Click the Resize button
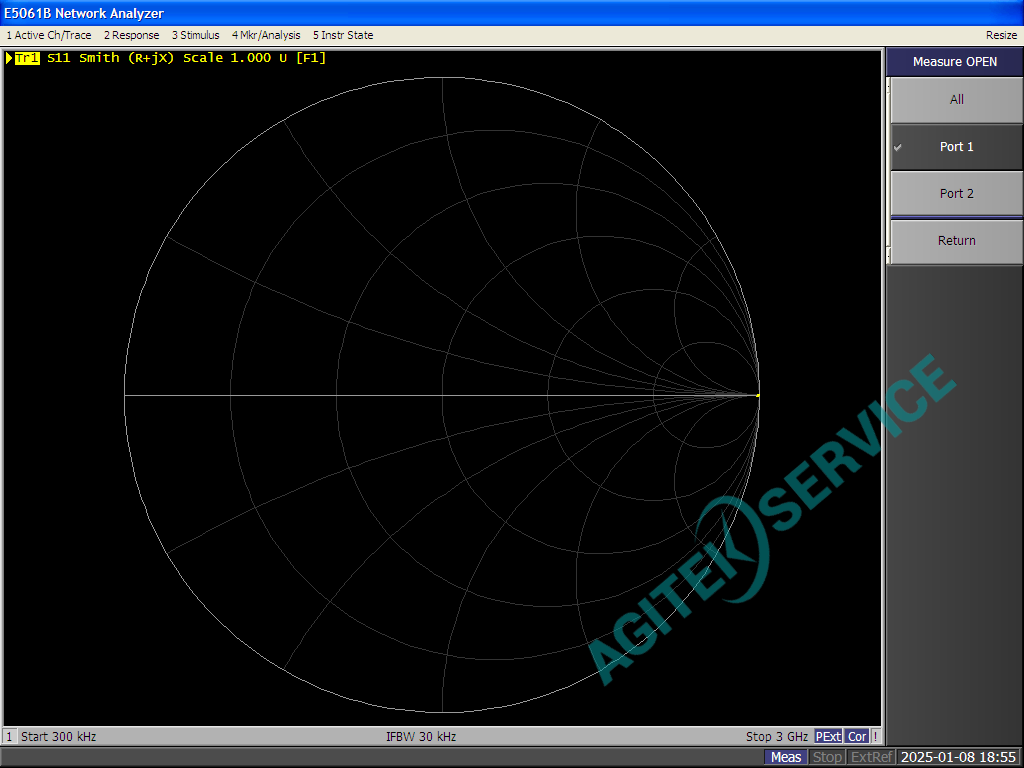Viewport: 1024px width, 768px height. (x=1001, y=35)
